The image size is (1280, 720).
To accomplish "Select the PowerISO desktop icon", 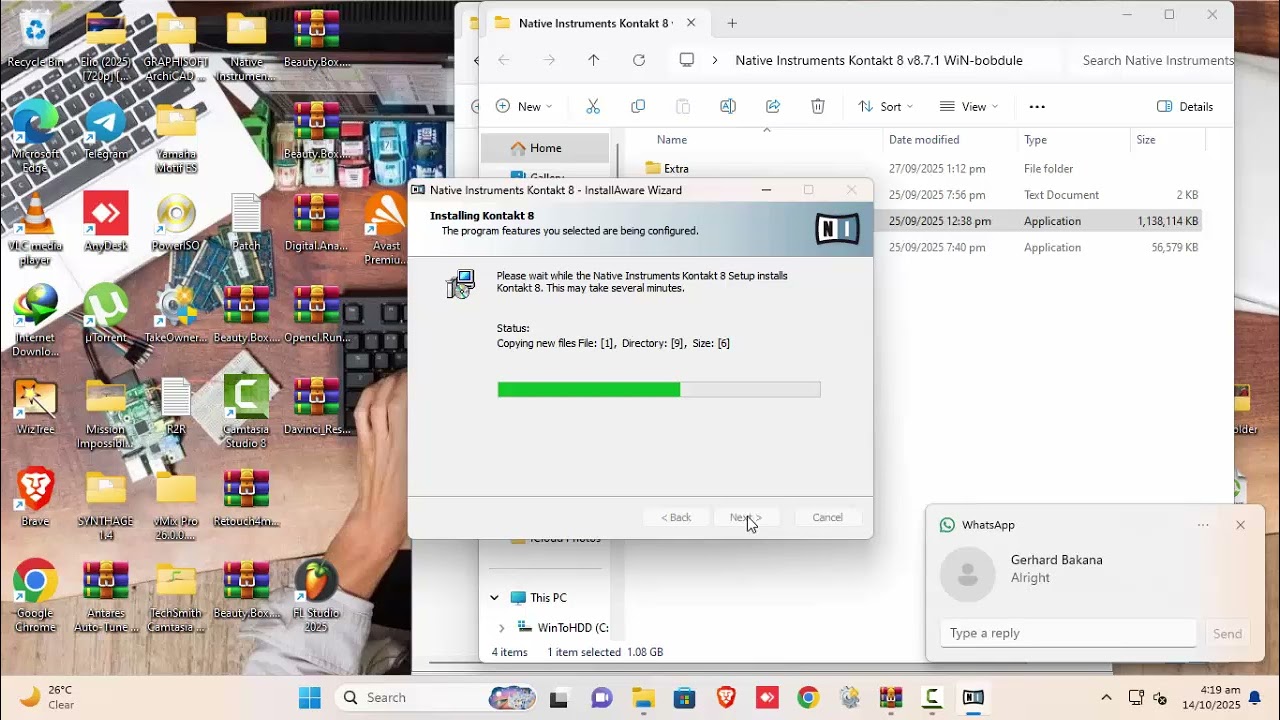I will tap(176, 222).
